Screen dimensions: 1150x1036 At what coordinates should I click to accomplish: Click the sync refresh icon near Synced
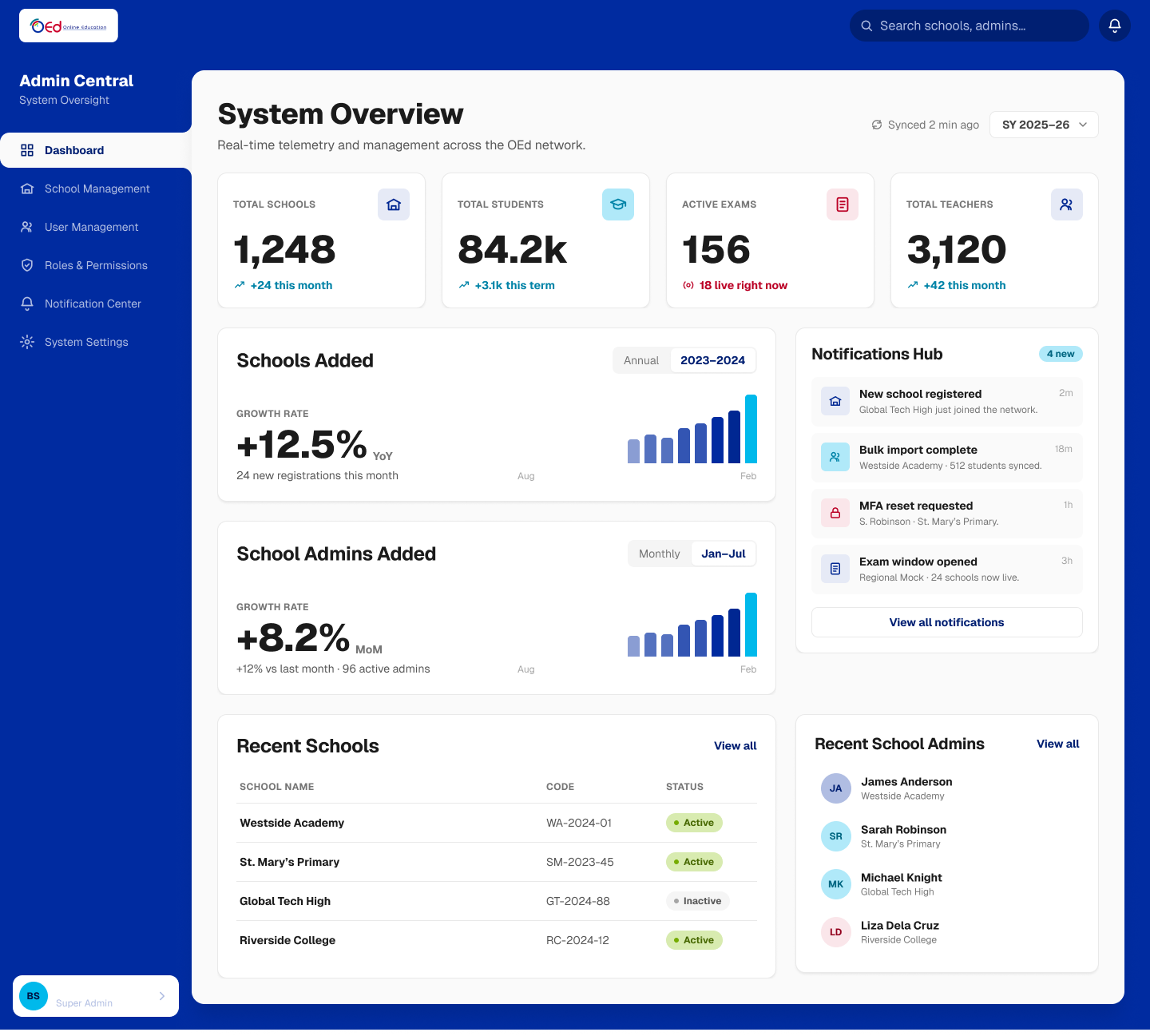pos(877,125)
